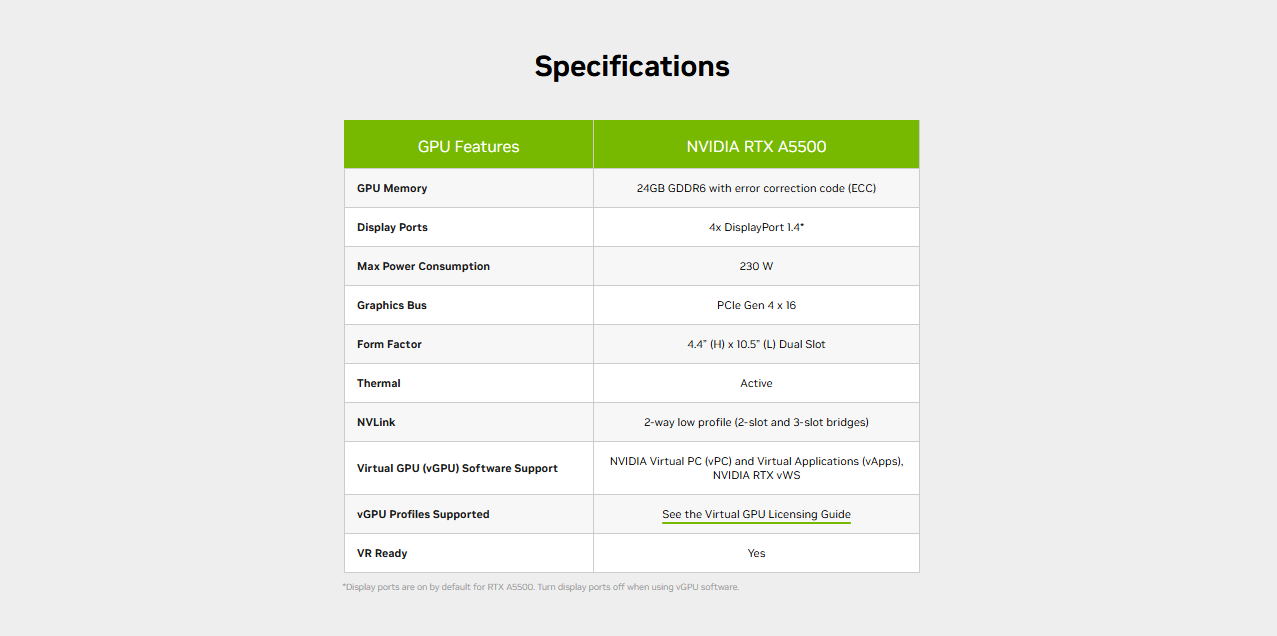
Task: Click the Specifications heading
Action: [x=632, y=66]
